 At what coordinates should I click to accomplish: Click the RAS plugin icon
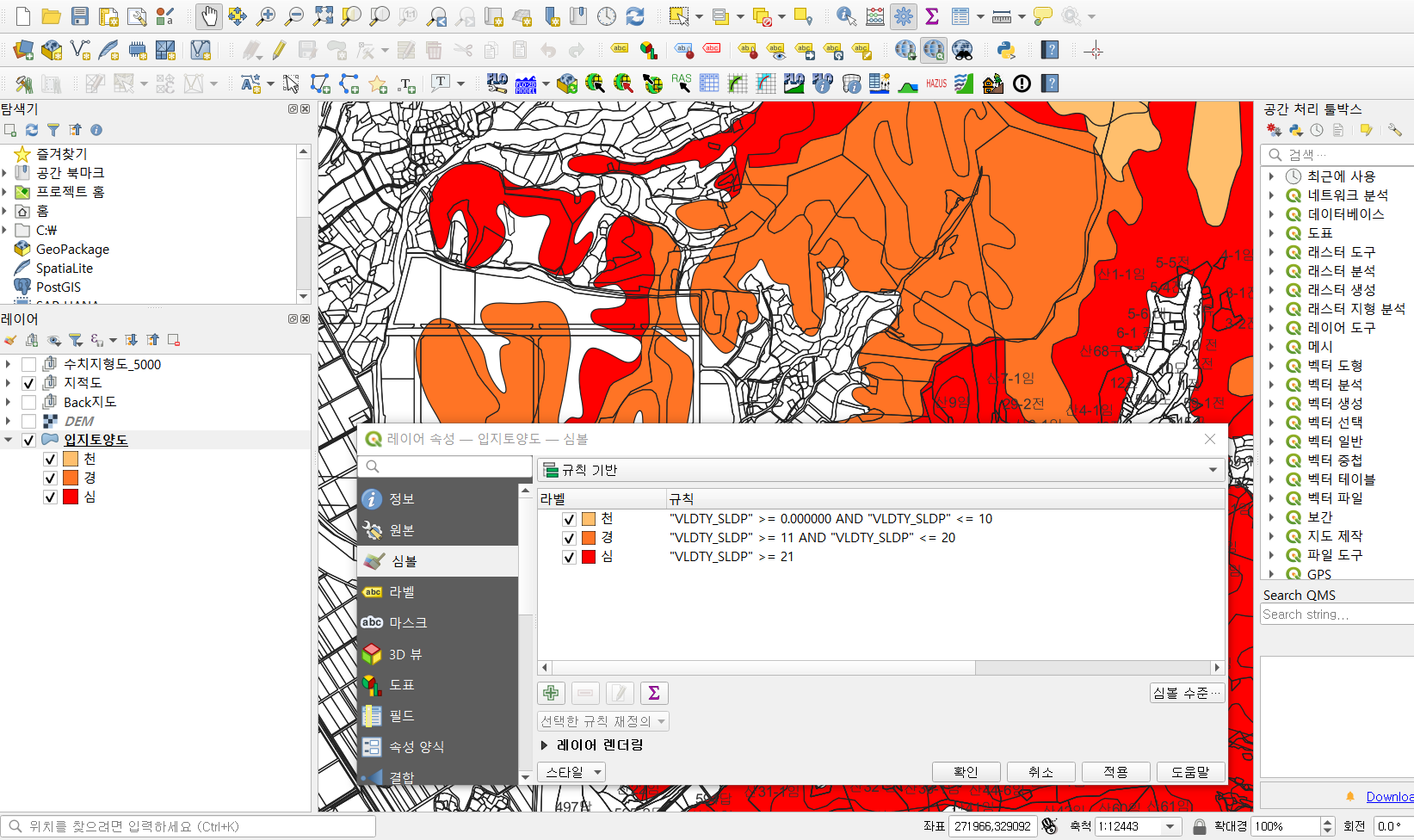681,83
